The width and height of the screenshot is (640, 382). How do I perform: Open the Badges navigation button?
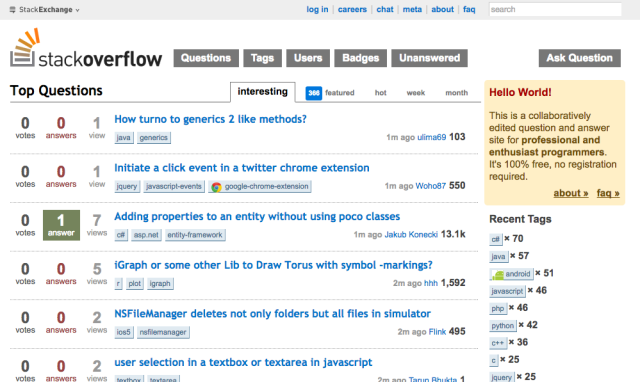click(360, 58)
